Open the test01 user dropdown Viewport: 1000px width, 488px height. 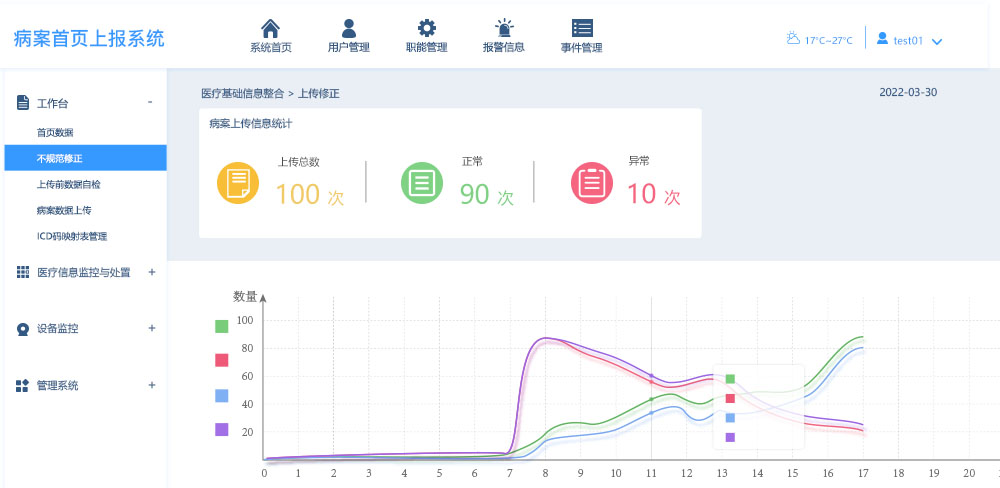click(x=910, y=40)
